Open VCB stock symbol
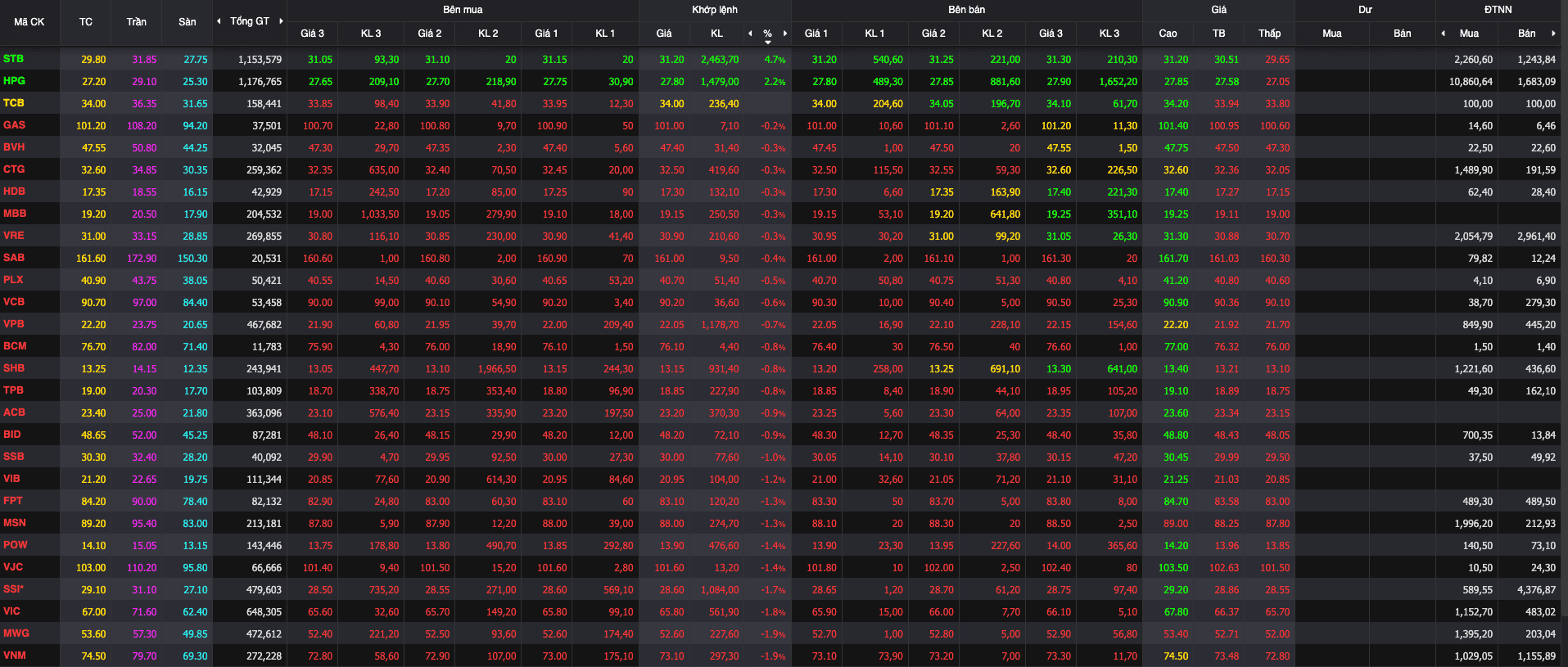Image resolution: width=1568 pixels, height=667 pixels. coord(14,302)
